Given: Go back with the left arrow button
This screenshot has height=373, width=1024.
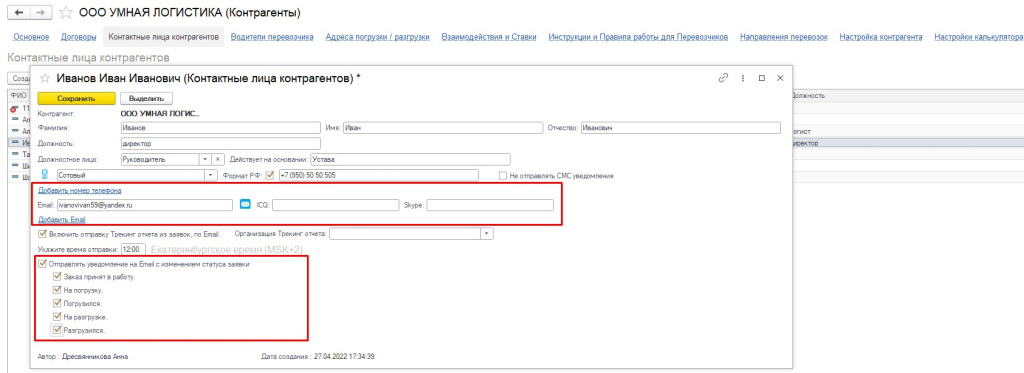Looking at the screenshot, I should pyautogui.click(x=20, y=12).
